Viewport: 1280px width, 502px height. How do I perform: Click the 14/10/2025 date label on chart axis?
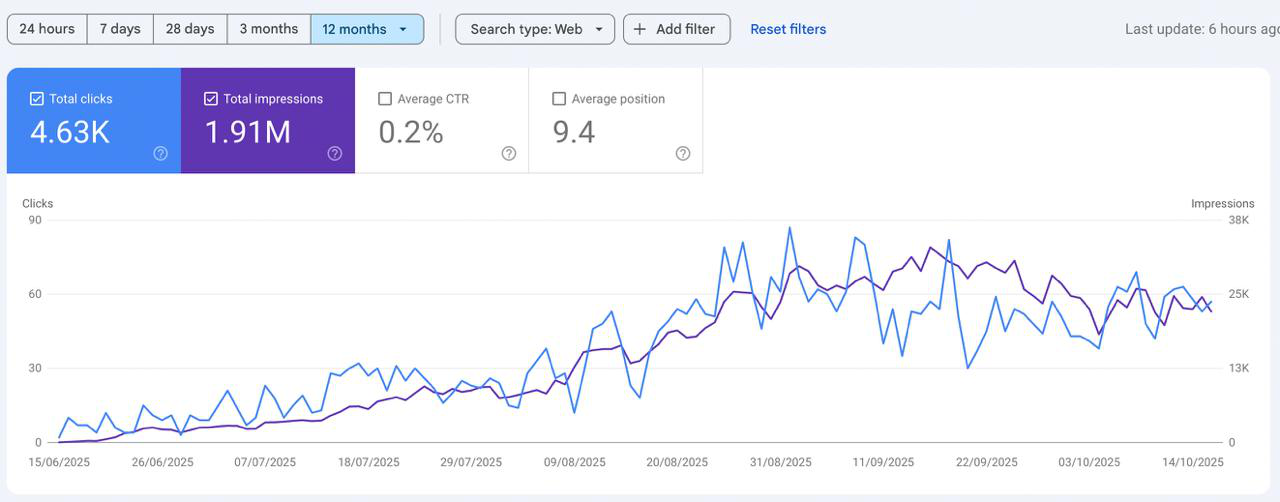click(1193, 462)
